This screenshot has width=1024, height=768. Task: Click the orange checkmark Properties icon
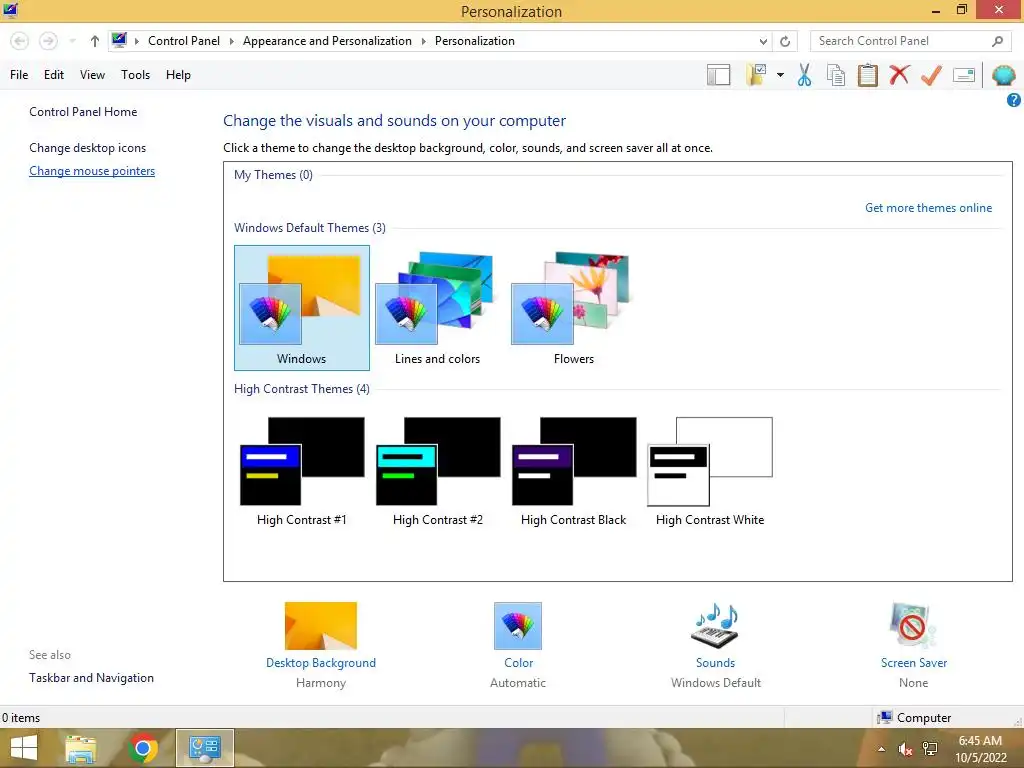[931, 75]
